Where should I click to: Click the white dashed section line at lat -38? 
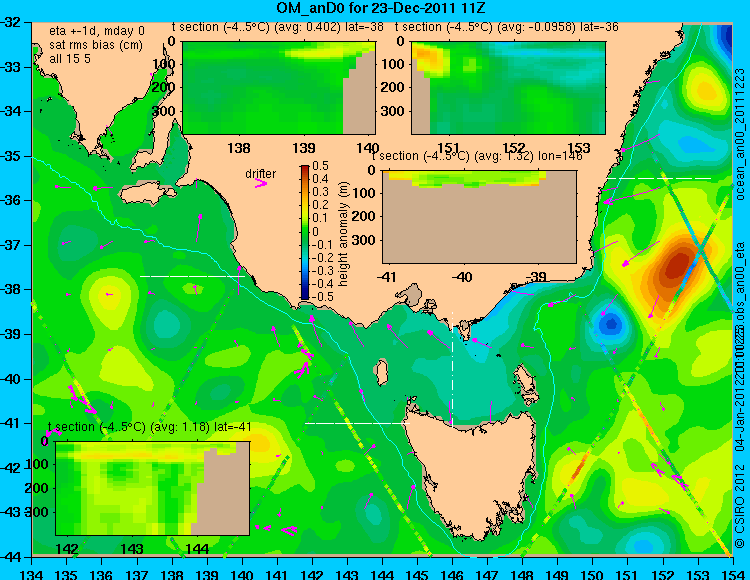(192, 276)
